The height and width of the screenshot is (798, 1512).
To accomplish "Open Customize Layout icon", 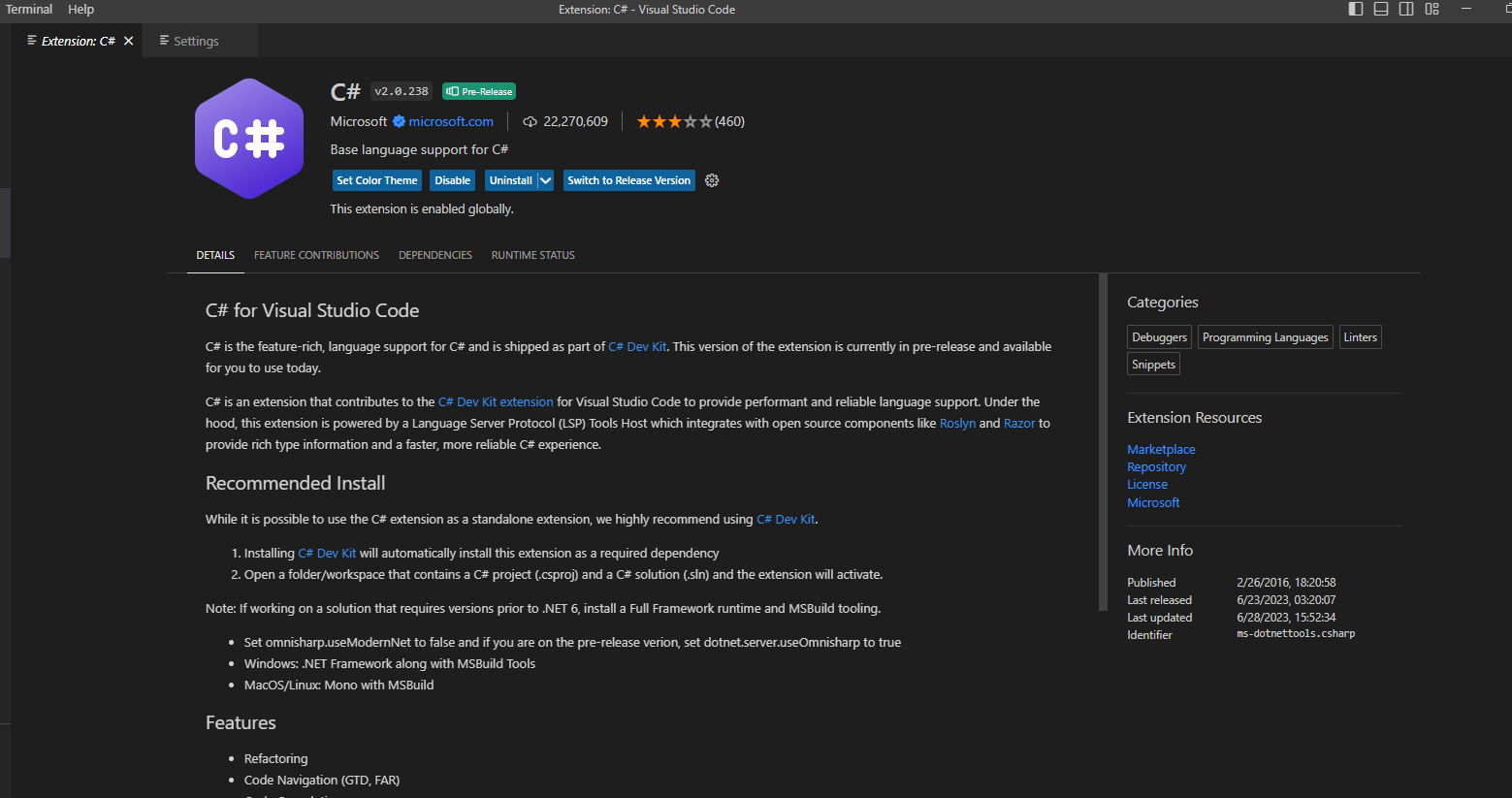I will tap(1432, 9).
